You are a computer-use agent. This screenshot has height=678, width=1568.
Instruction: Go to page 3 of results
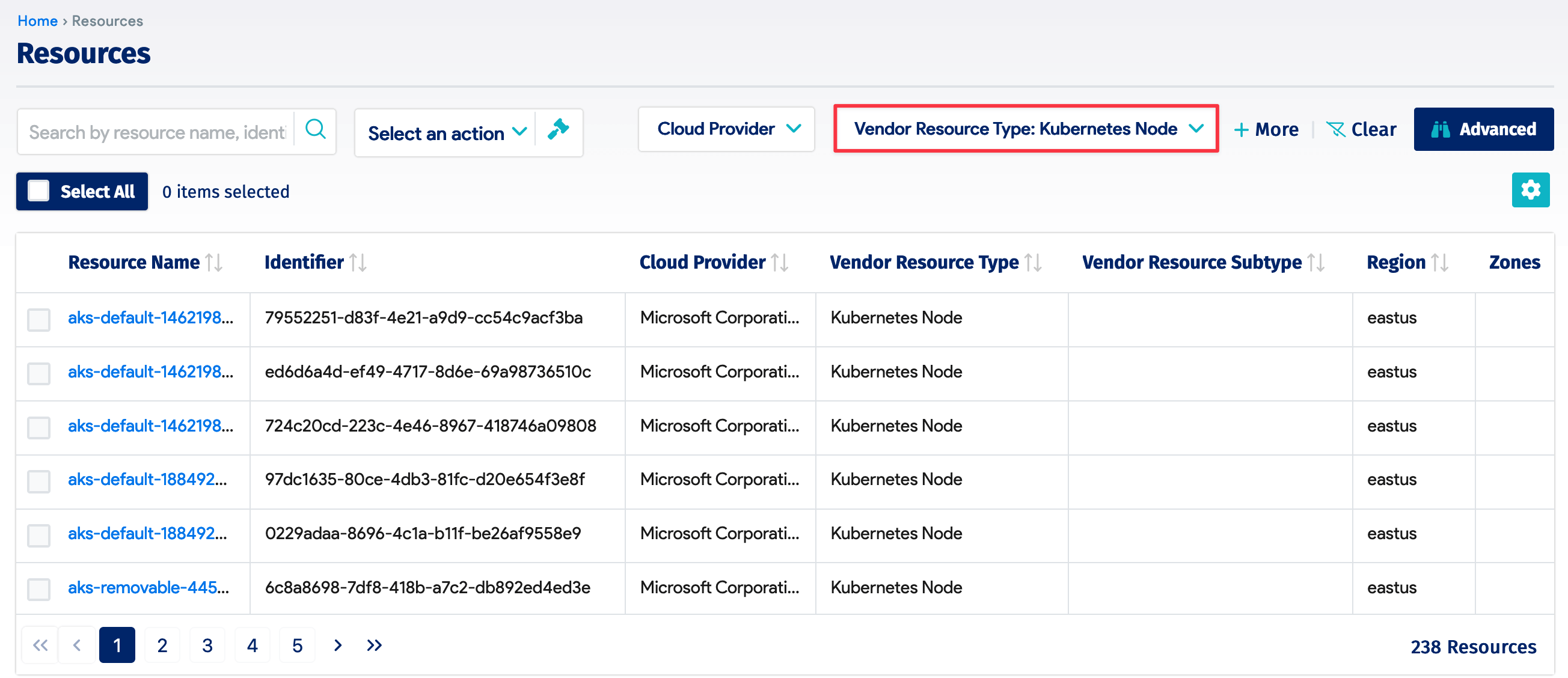(x=207, y=645)
